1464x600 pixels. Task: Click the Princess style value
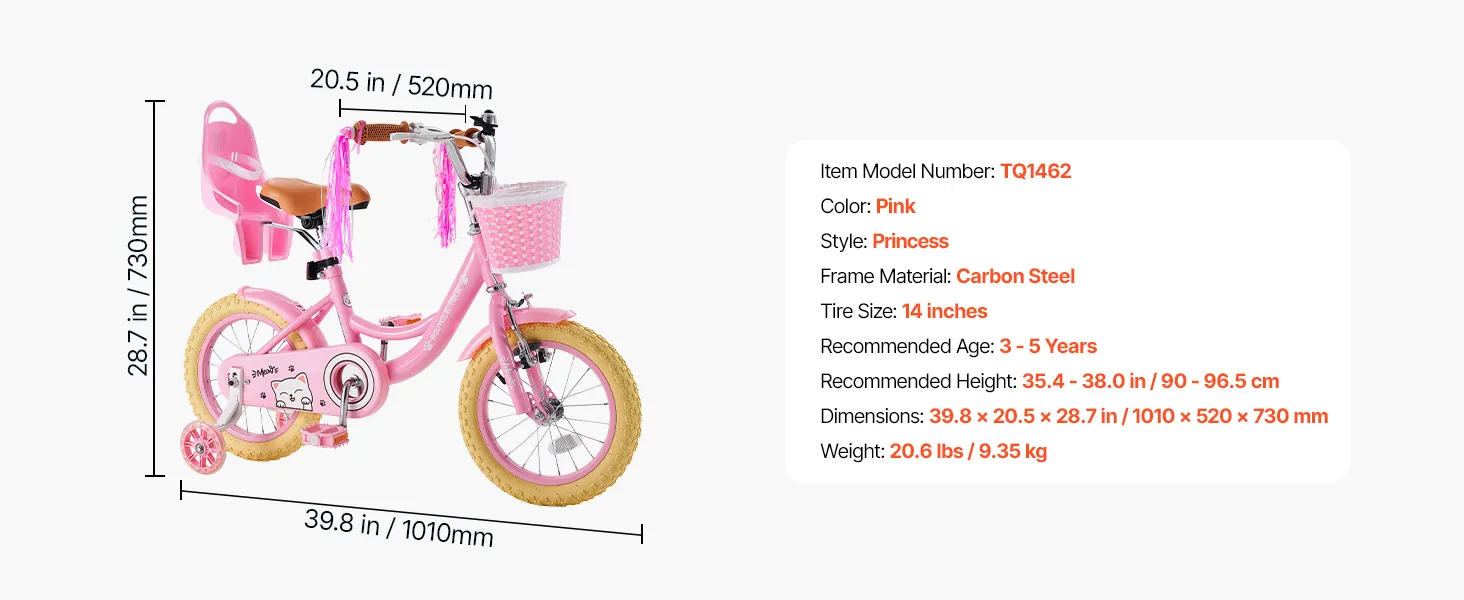point(910,241)
